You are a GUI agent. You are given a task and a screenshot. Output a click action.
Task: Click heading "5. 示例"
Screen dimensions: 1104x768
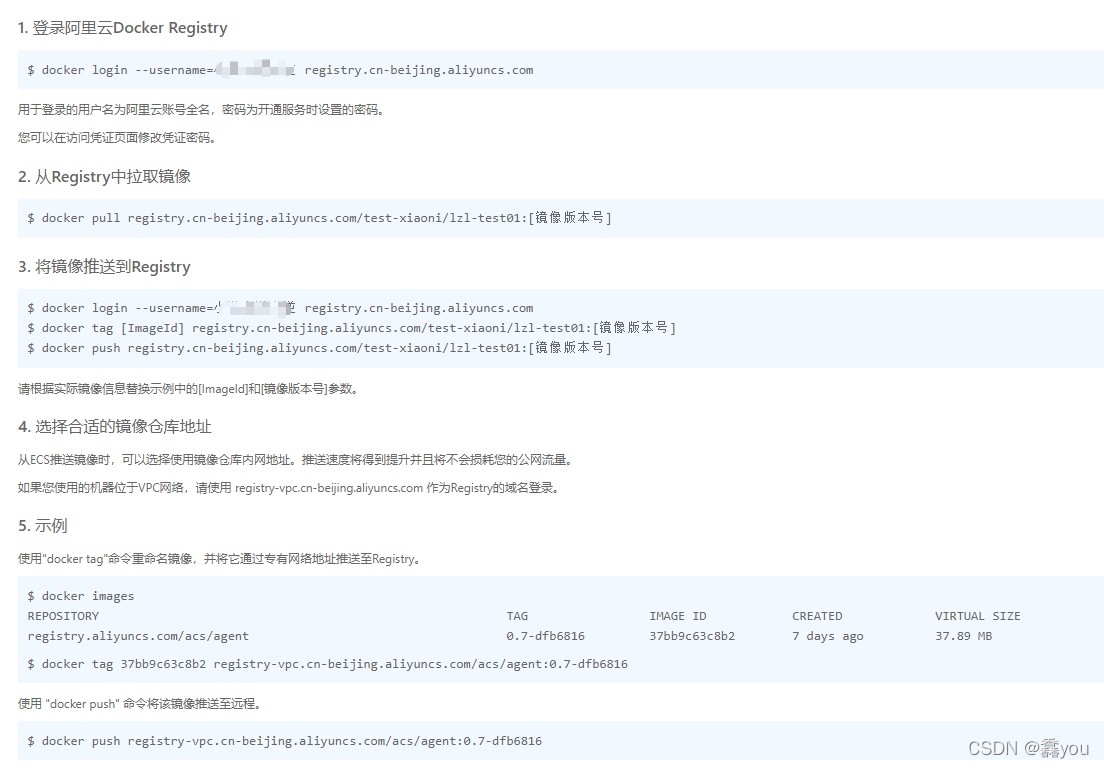[43, 526]
